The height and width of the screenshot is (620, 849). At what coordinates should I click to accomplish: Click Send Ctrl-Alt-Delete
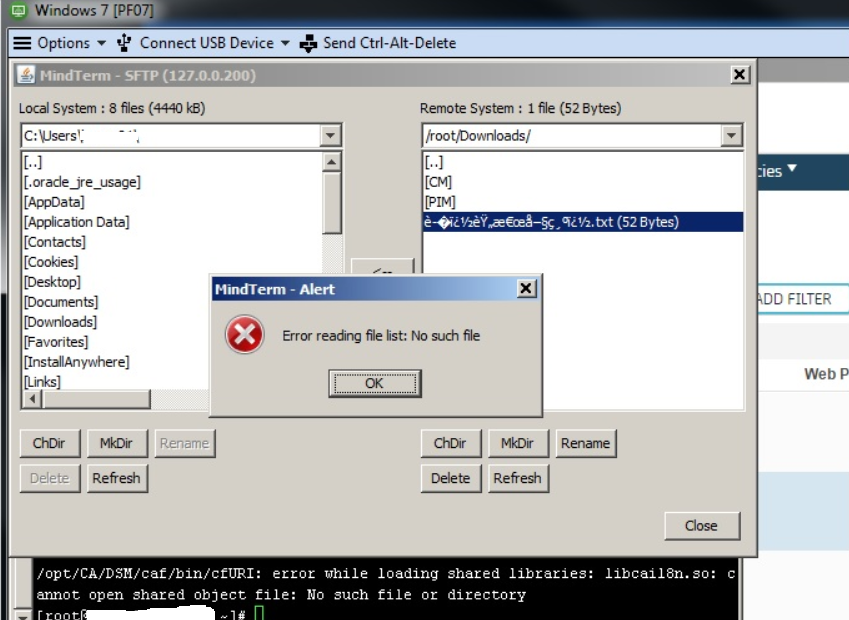pyautogui.click(x=378, y=43)
